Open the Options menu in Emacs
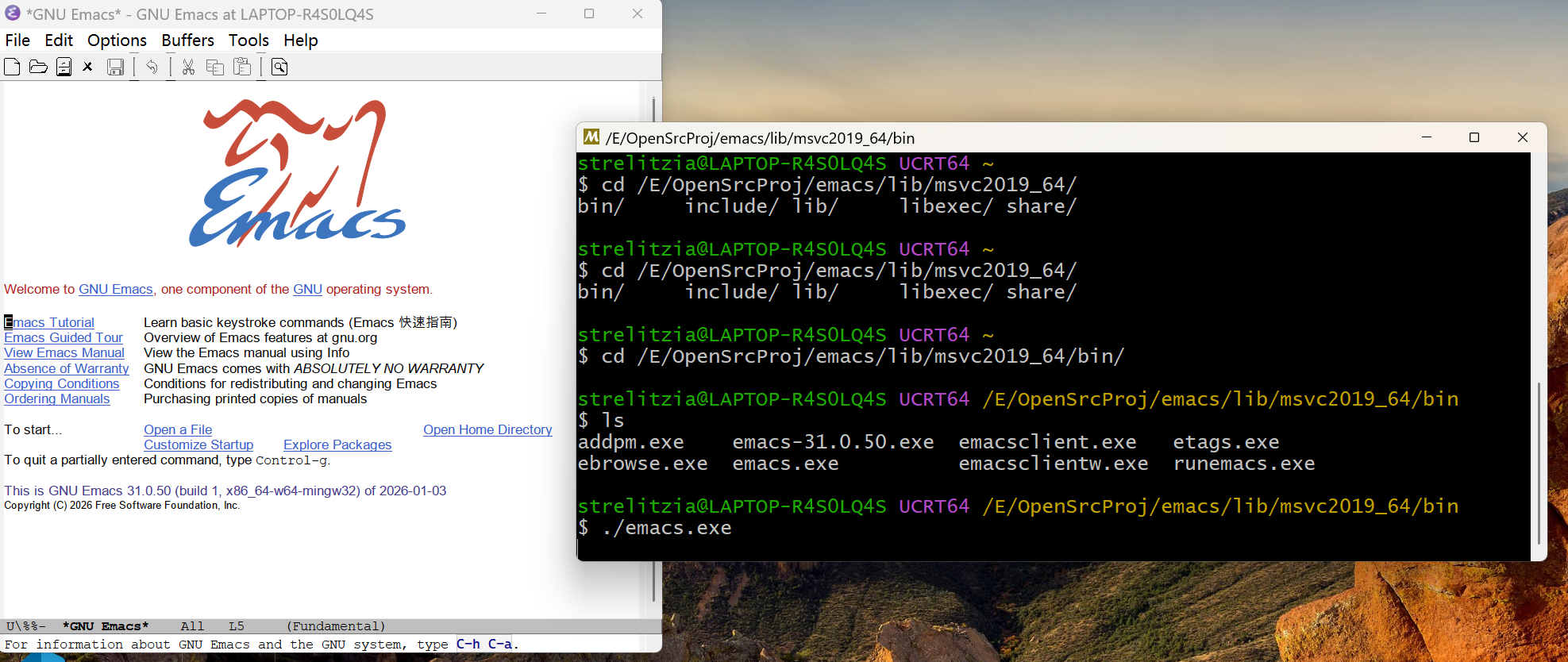 117,40
